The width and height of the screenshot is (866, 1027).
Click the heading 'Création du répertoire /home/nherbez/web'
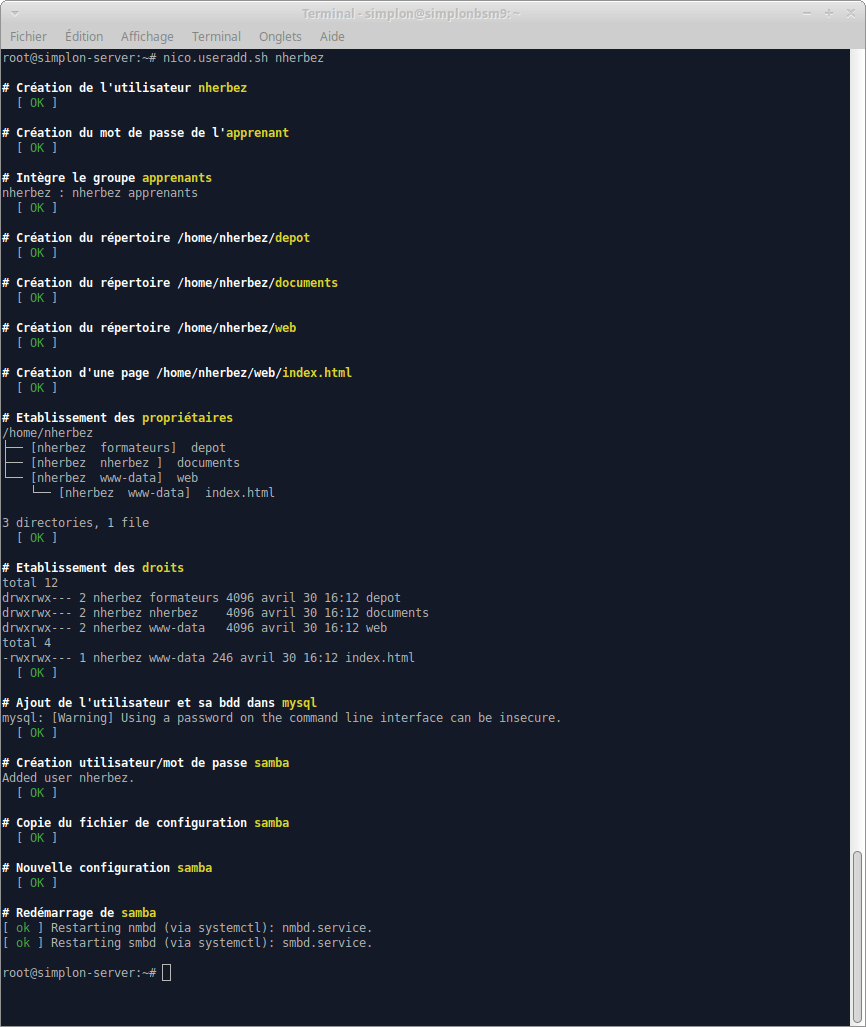tap(149, 328)
